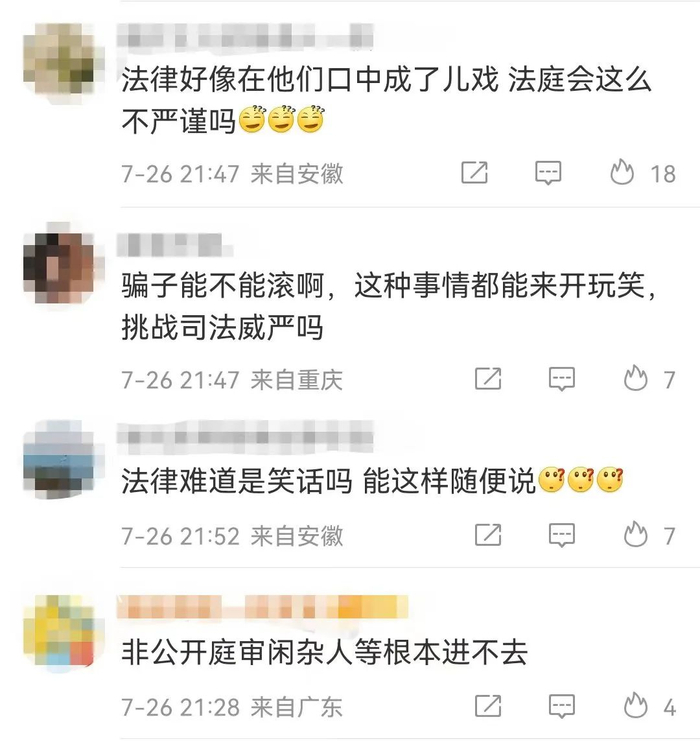
Task: Open the first commenter's blurred username
Action: (246, 36)
